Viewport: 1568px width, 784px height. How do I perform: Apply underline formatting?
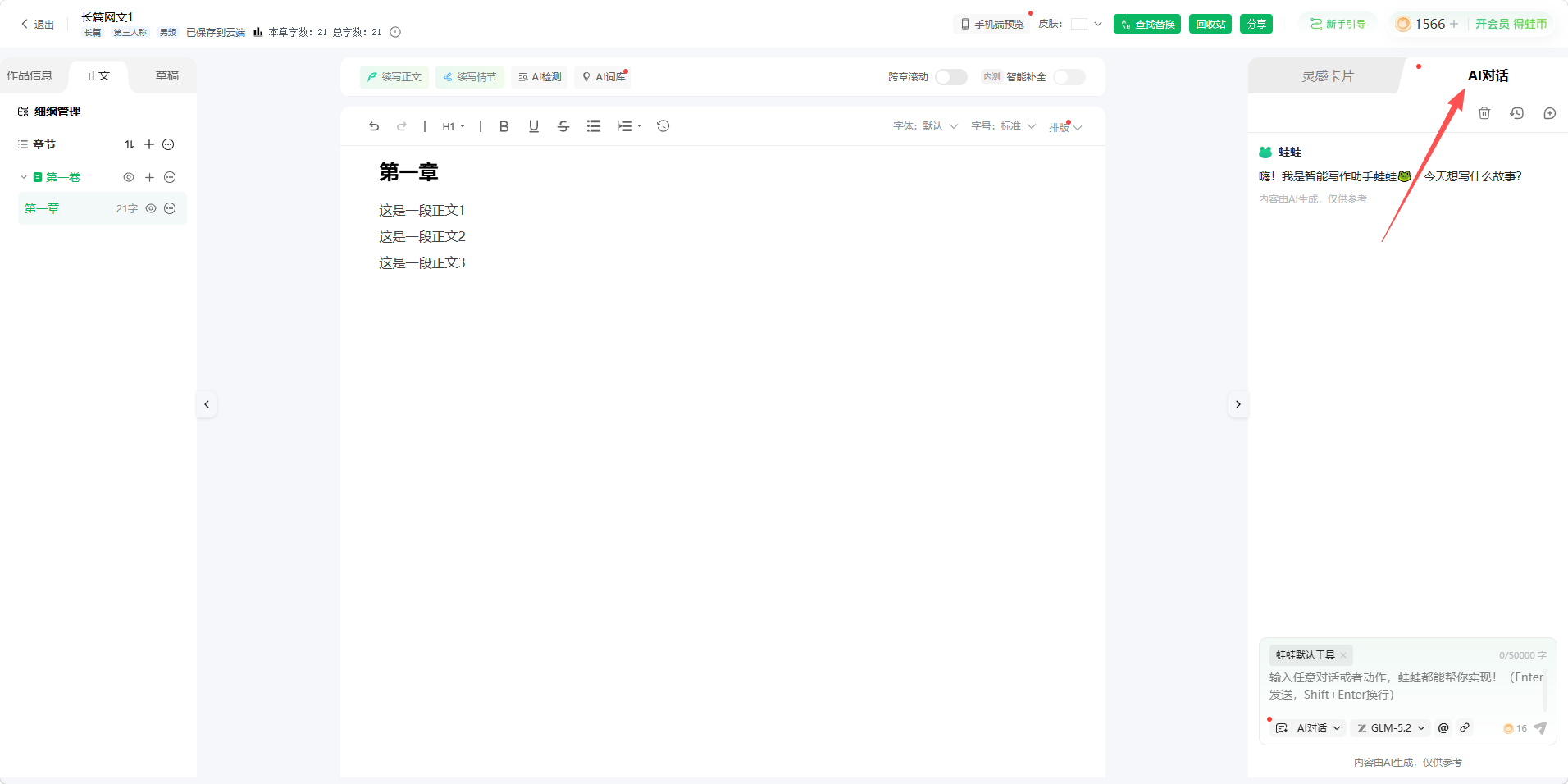pyautogui.click(x=534, y=126)
